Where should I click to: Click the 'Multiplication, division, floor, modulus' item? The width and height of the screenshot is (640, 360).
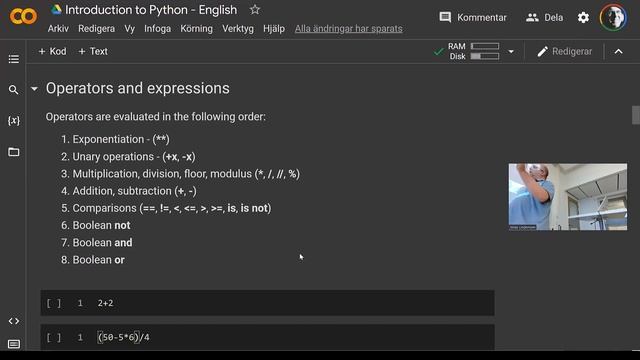186,174
